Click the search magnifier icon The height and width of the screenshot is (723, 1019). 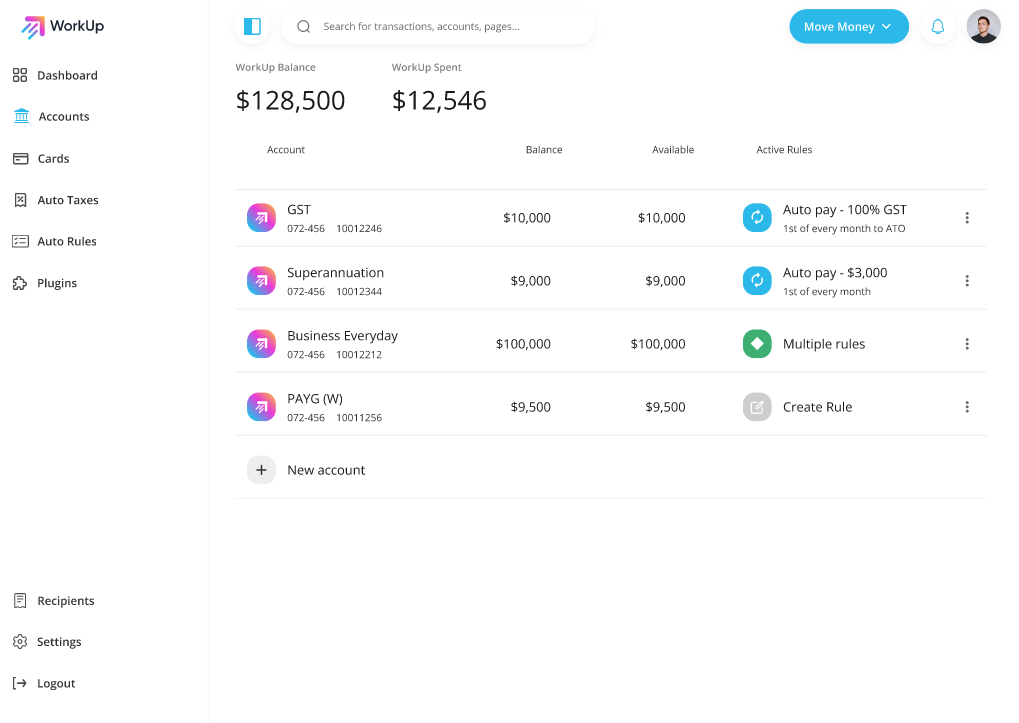tap(303, 27)
